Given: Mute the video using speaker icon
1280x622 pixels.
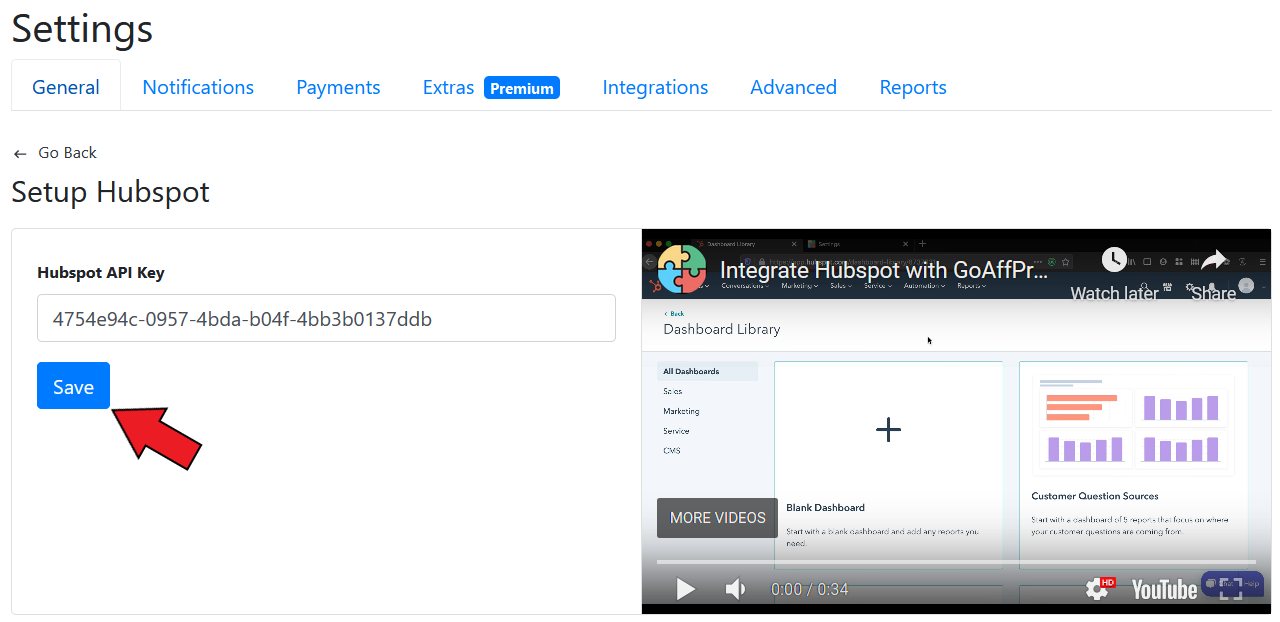Looking at the screenshot, I should [735, 589].
